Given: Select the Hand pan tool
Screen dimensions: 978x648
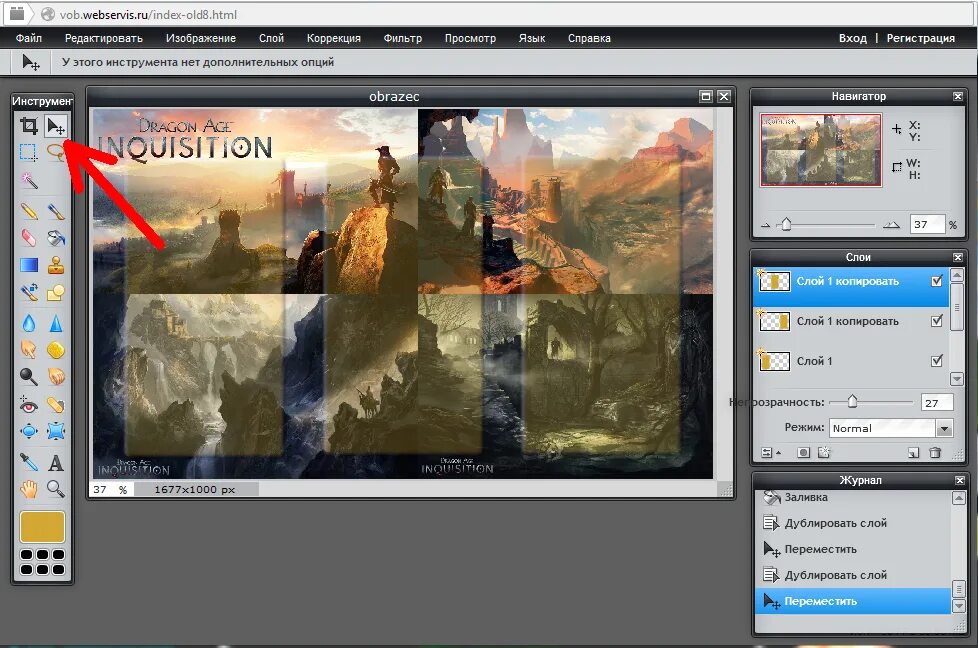Looking at the screenshot, I should click(29, 488).
